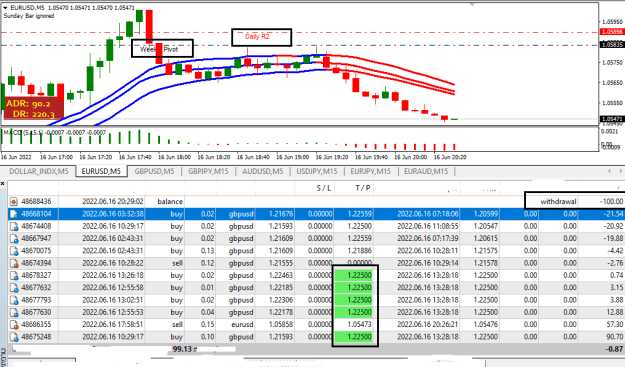This screenshot has height=367, width=625.
Task: Select the red 1.05898 price label on axis
Action: (x=611, y=32)
